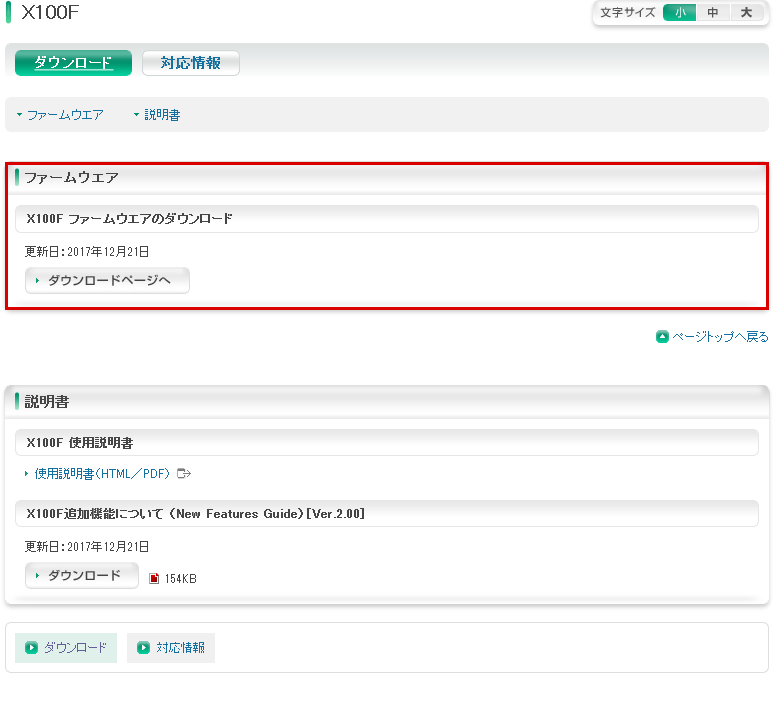The height and width of the screenshot is (702, 774).
Task: Click arrow icon before 説明書 anchor
Action: point(137,116)
